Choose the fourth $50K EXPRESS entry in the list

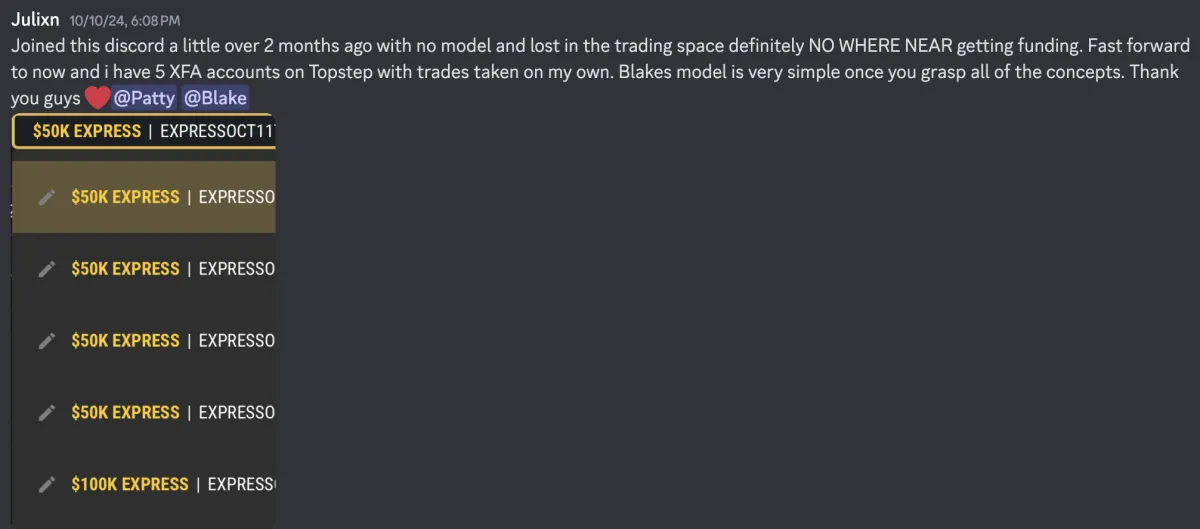[143, 412]
